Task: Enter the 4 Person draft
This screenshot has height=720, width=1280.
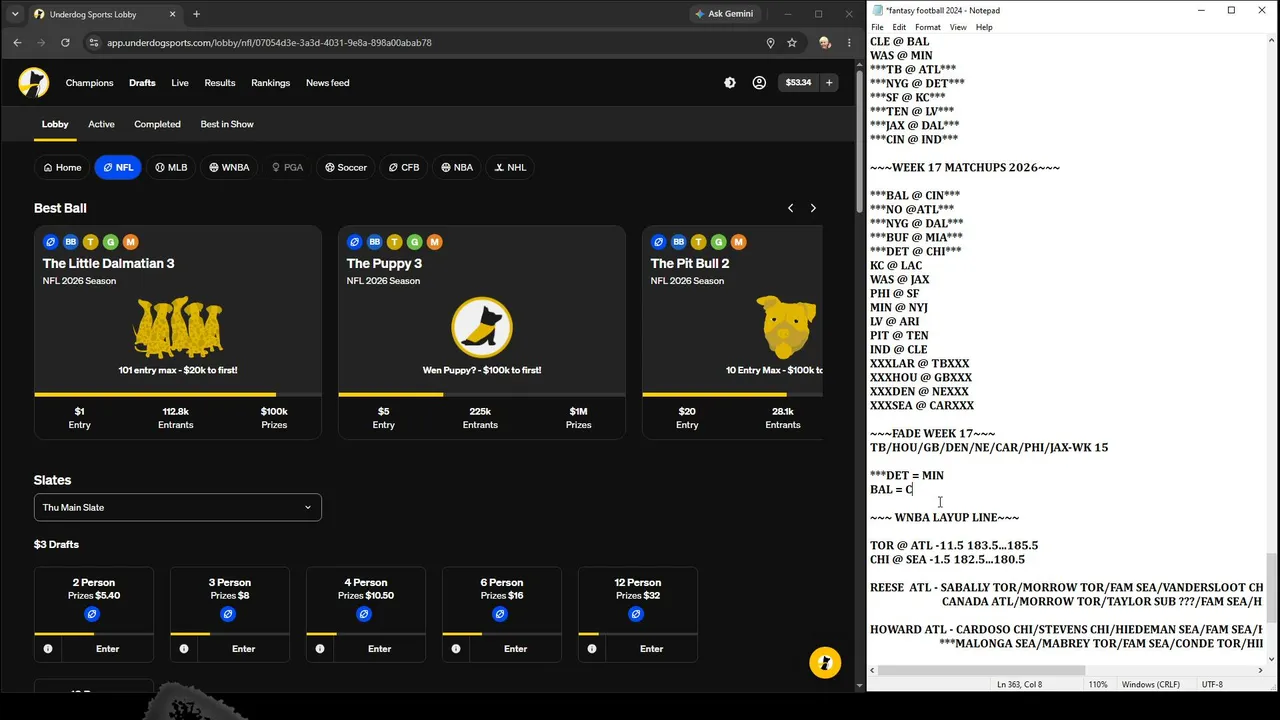Action: [x=379, y=649]
